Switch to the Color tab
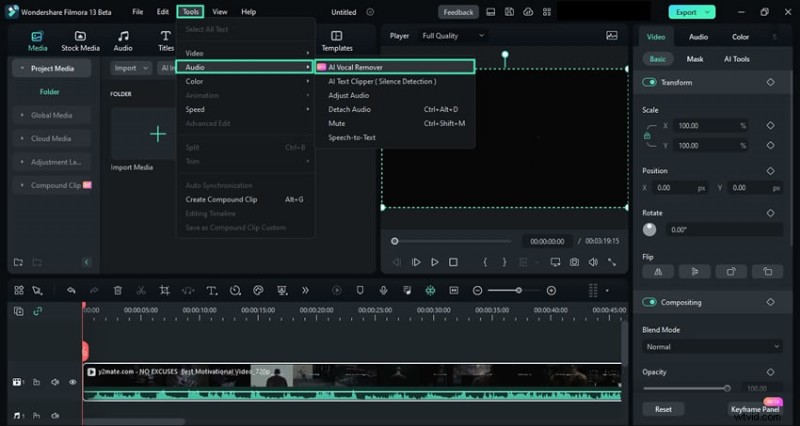800x426 pixels. [740, 37]
